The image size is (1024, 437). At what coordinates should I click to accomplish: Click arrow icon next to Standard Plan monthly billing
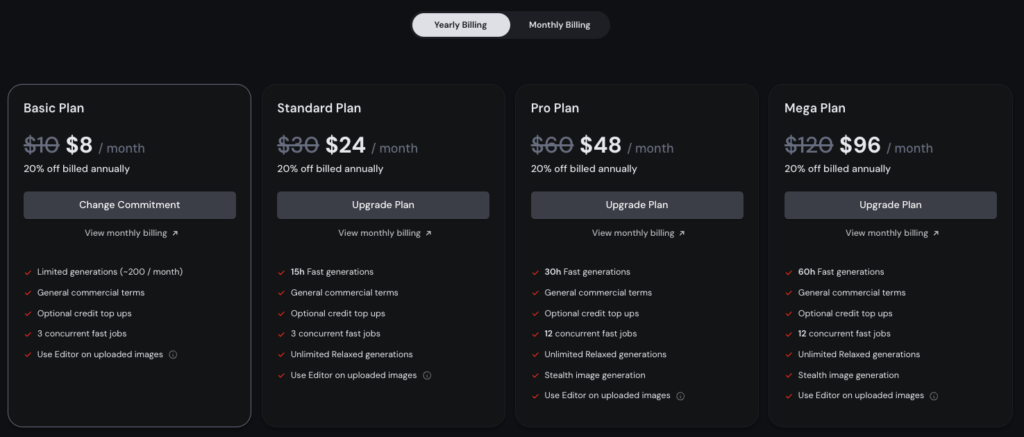[428, 233]
